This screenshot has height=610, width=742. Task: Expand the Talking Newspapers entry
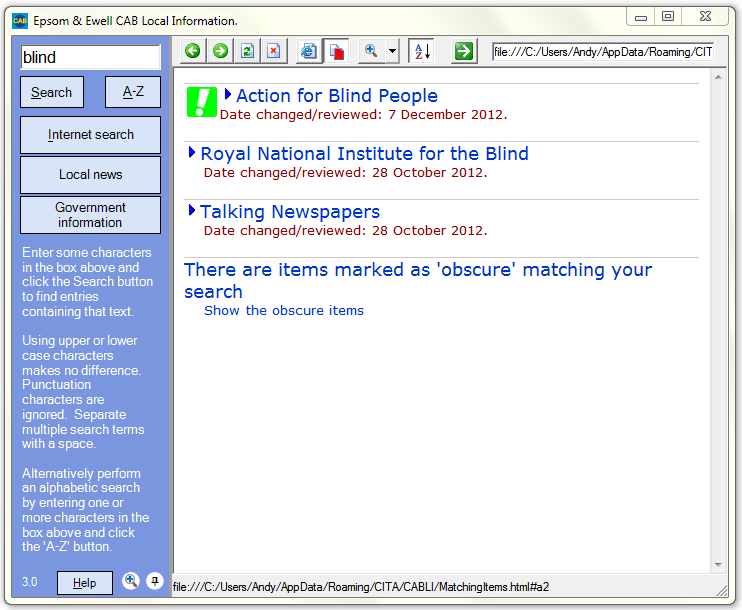[192, 210]
